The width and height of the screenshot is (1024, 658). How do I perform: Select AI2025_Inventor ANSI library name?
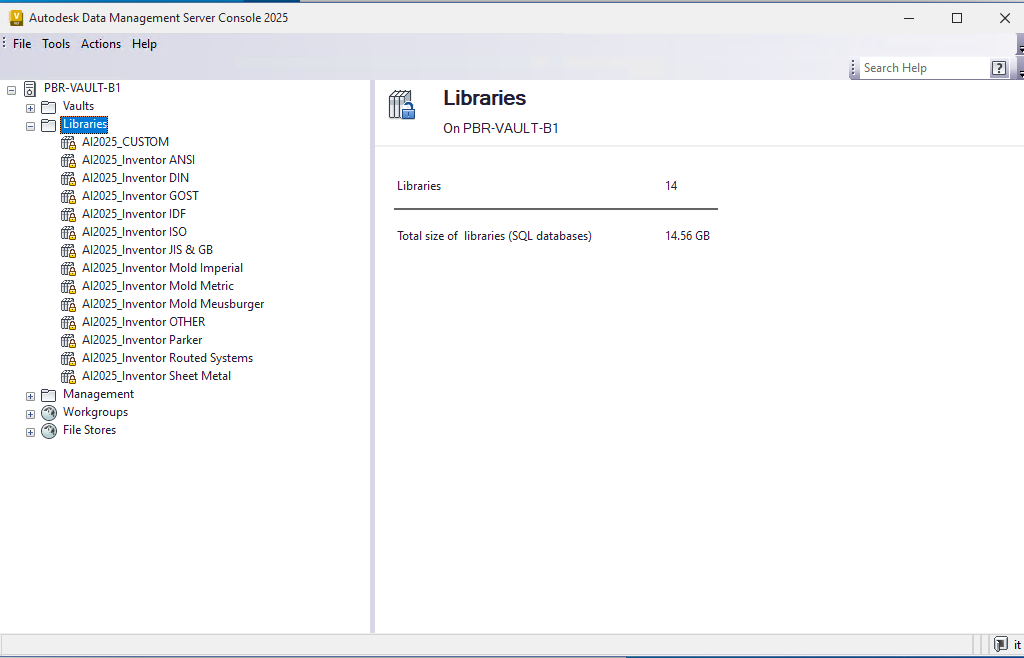(x=138, y=159)
